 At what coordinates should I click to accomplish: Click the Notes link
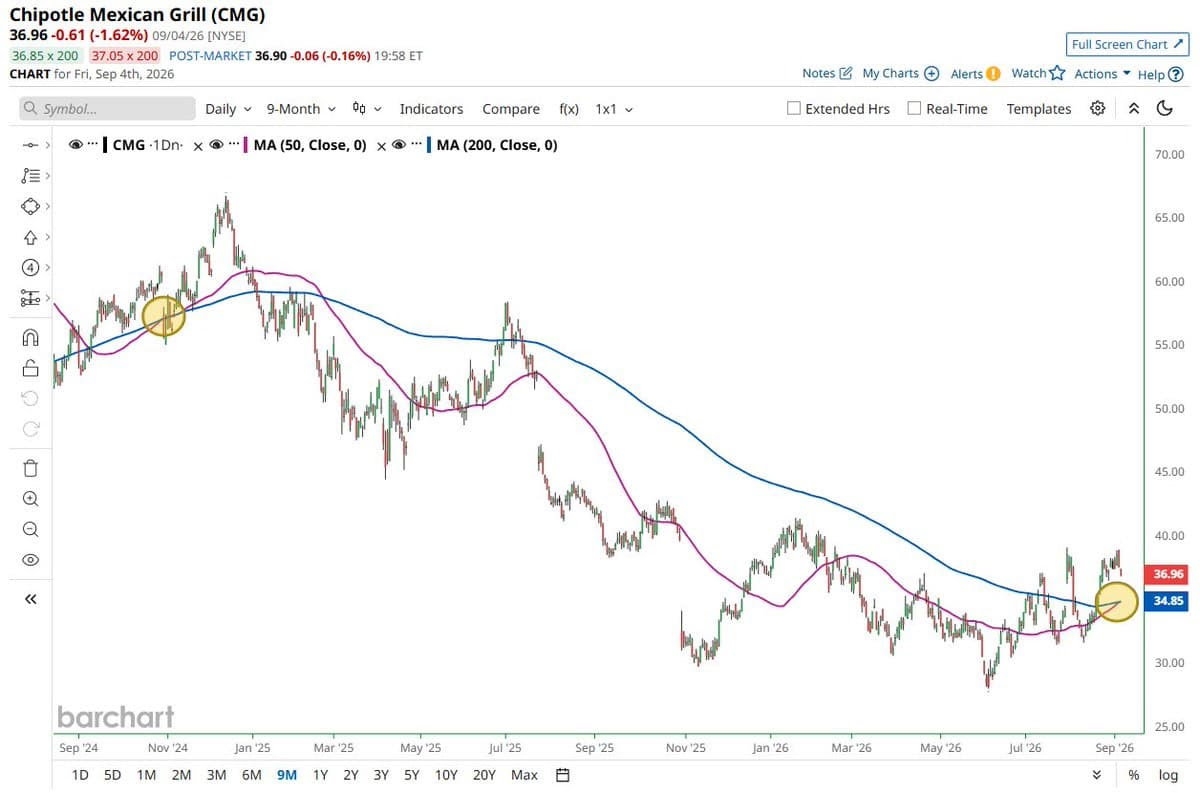click(818, 73)
